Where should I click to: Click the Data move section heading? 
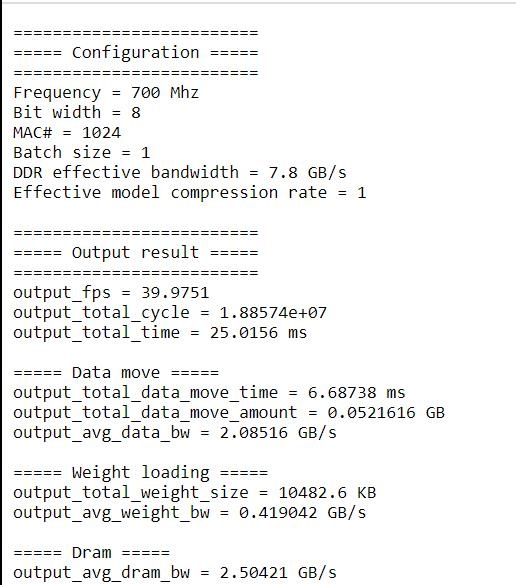116,373
